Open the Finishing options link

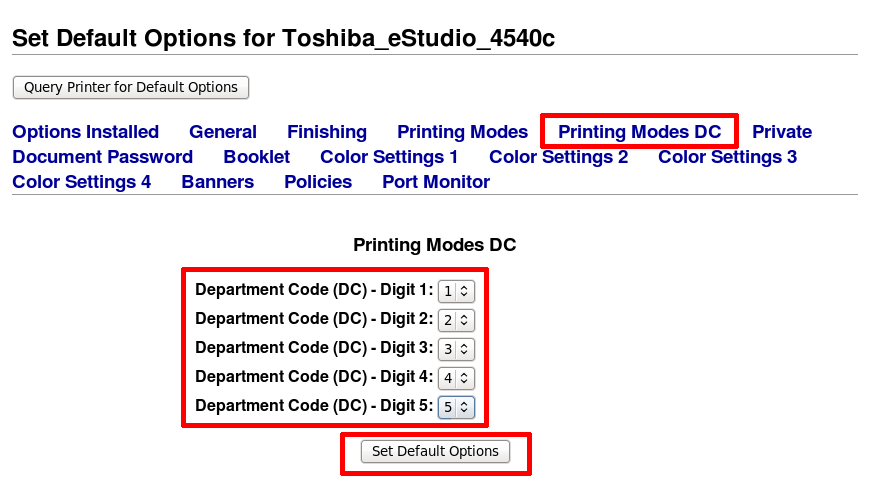click(326, 132)
